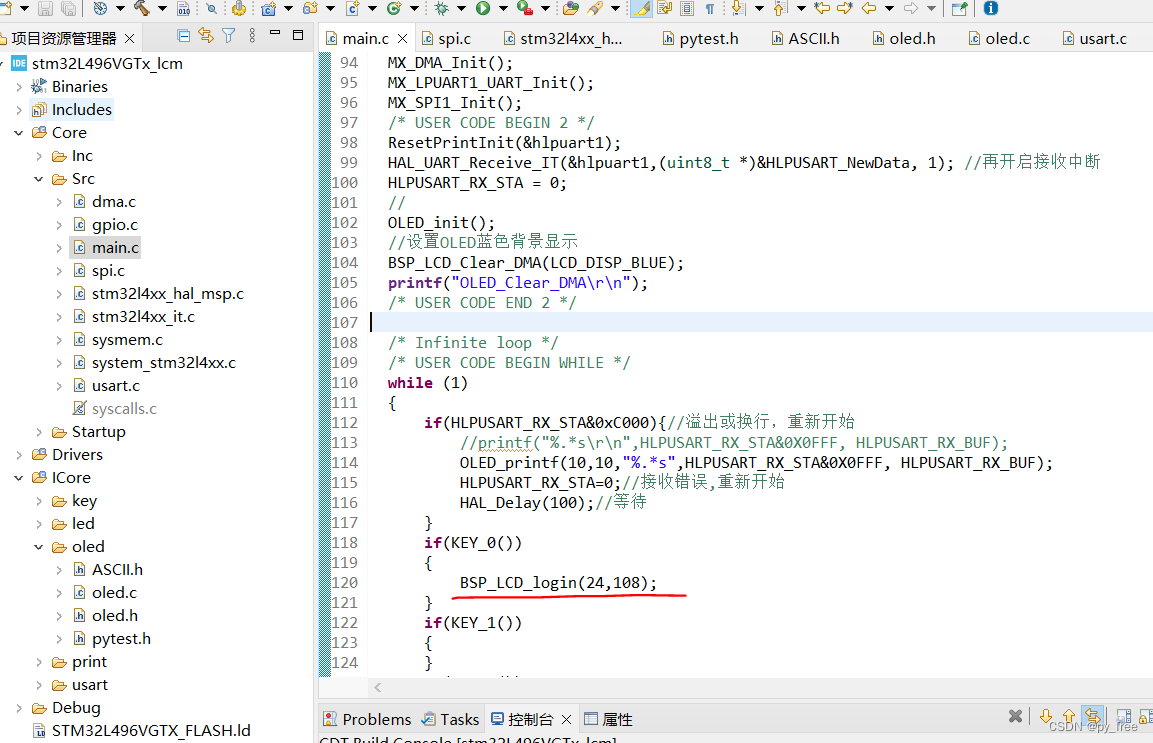Expand the Drivers folder in tree
Image resolution: width=1153 pixels, height=743 pixels.
coord(20,455)
